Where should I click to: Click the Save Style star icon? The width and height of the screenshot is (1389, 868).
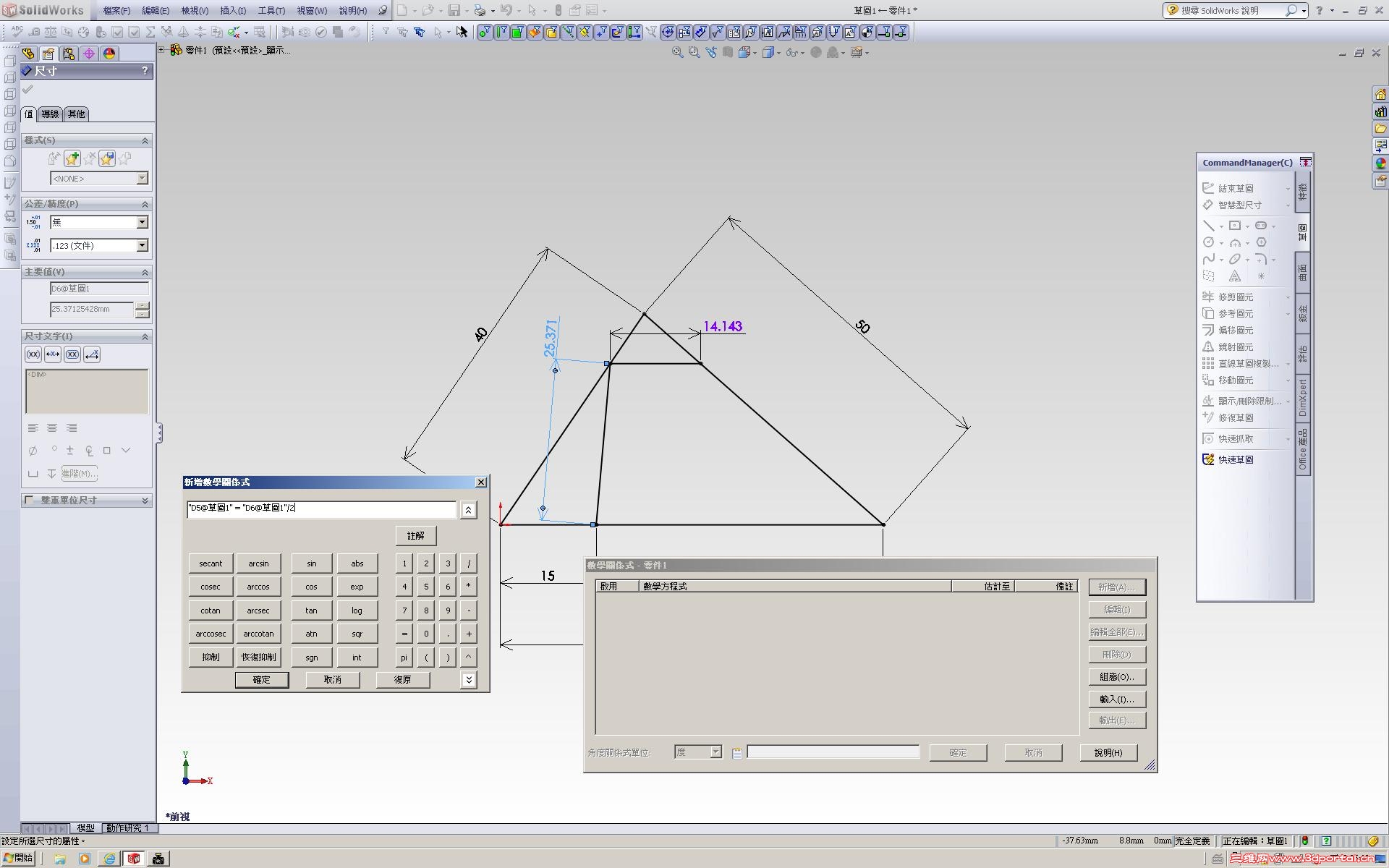click(x=107, y=158)
